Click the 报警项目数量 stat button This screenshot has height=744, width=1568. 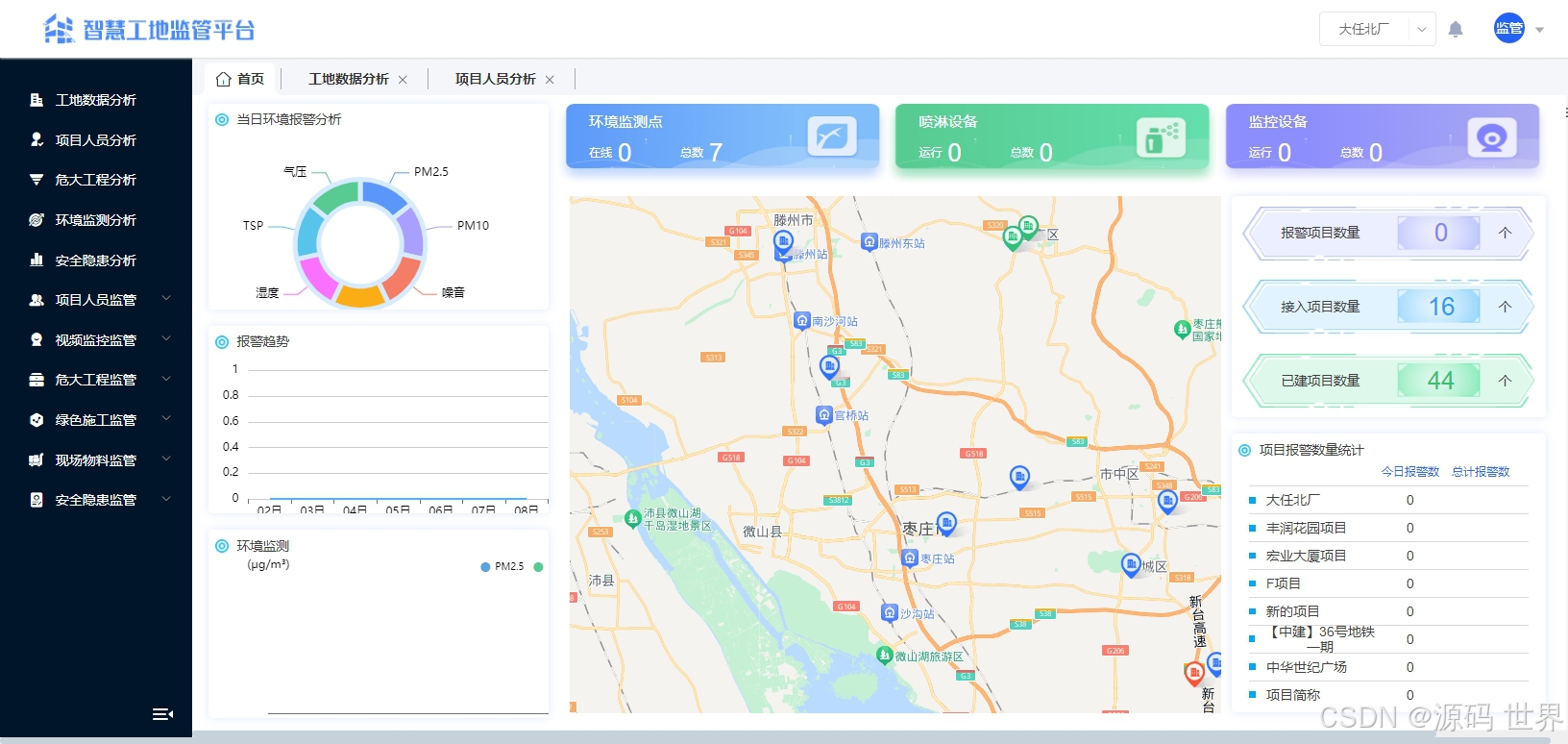pos(1387,233)
